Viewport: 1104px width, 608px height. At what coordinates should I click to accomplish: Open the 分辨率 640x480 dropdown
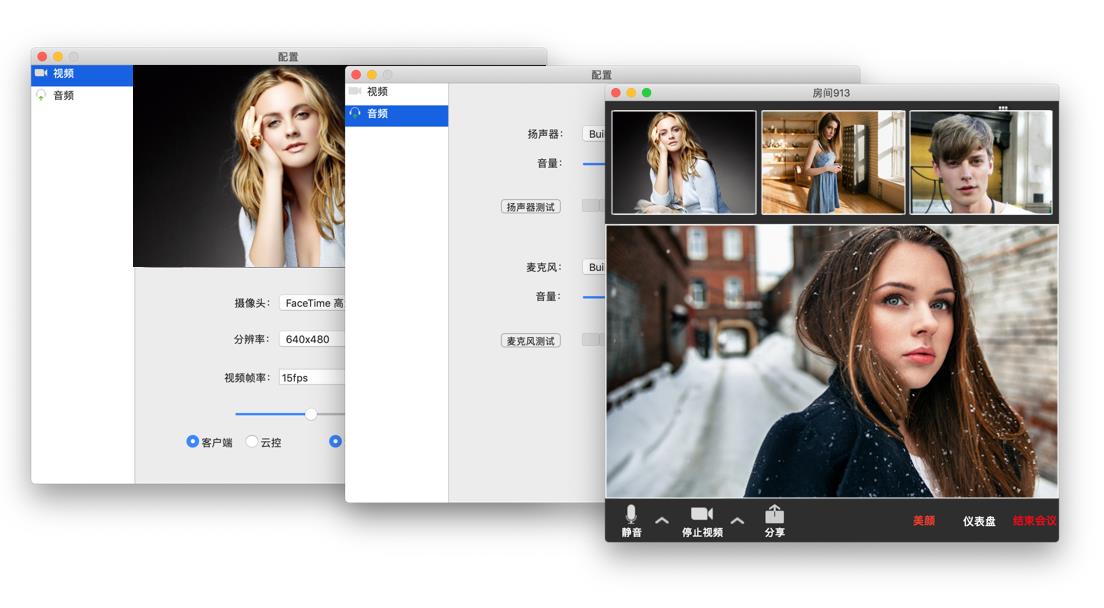(x=312, y=339)
